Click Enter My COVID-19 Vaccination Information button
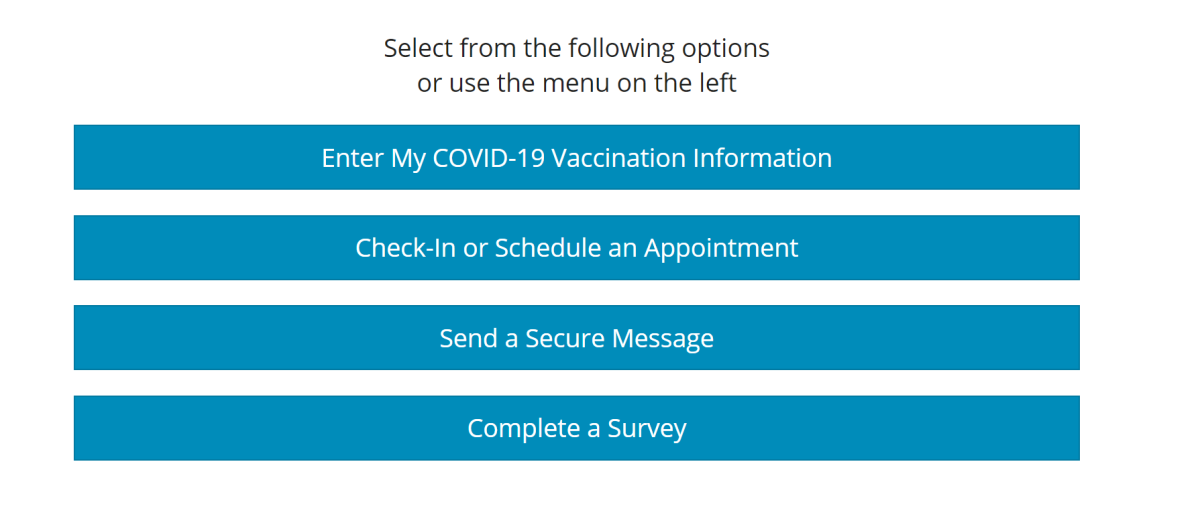Viewport: 1200px width, 531px height. [x=576, y=158]
